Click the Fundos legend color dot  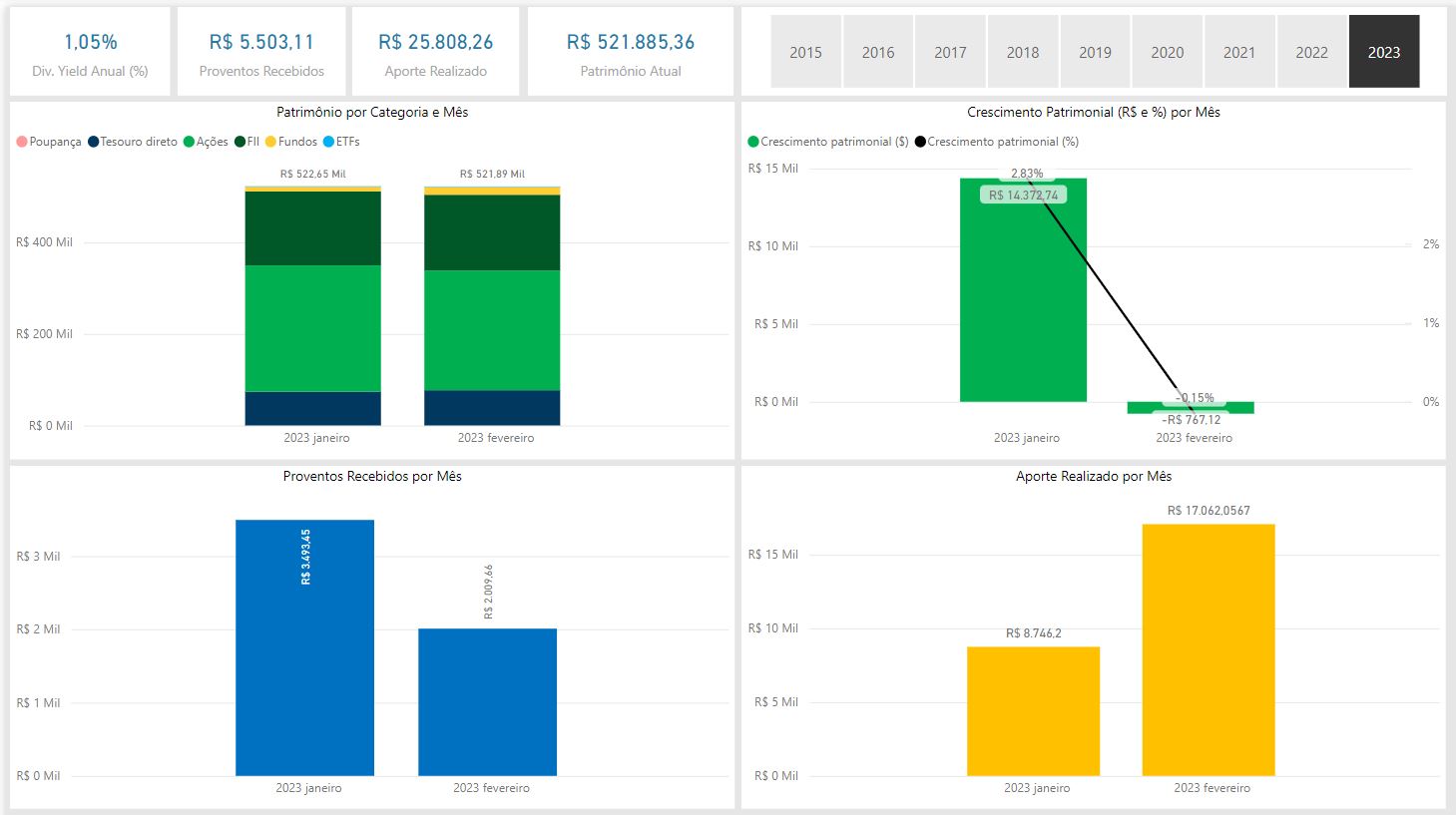pyautogui.click(x=270, y=142)
